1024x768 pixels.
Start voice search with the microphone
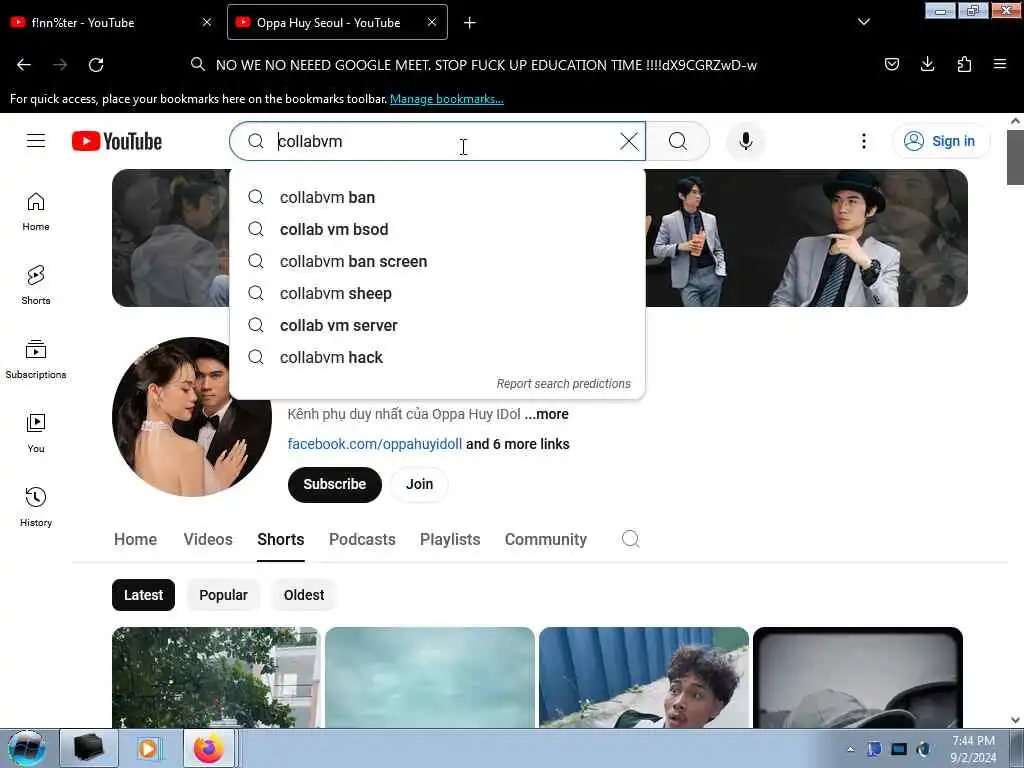tap(746, 141)
